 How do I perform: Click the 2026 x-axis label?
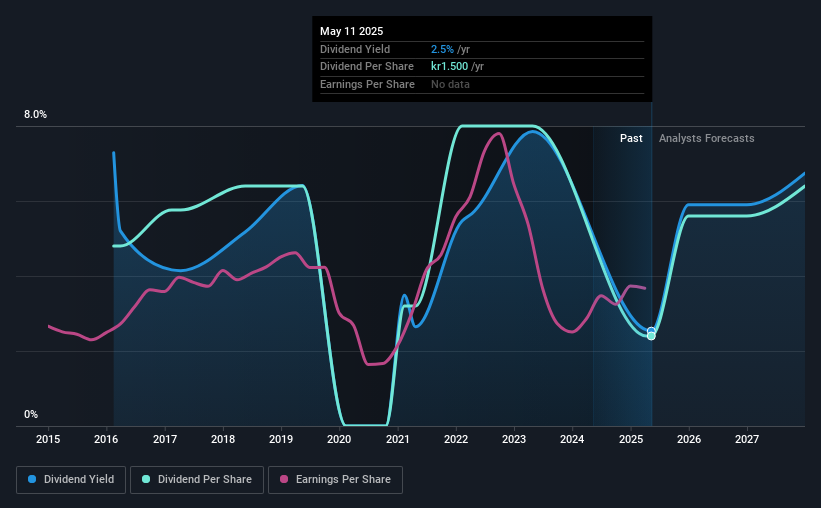tap(689, 439)
